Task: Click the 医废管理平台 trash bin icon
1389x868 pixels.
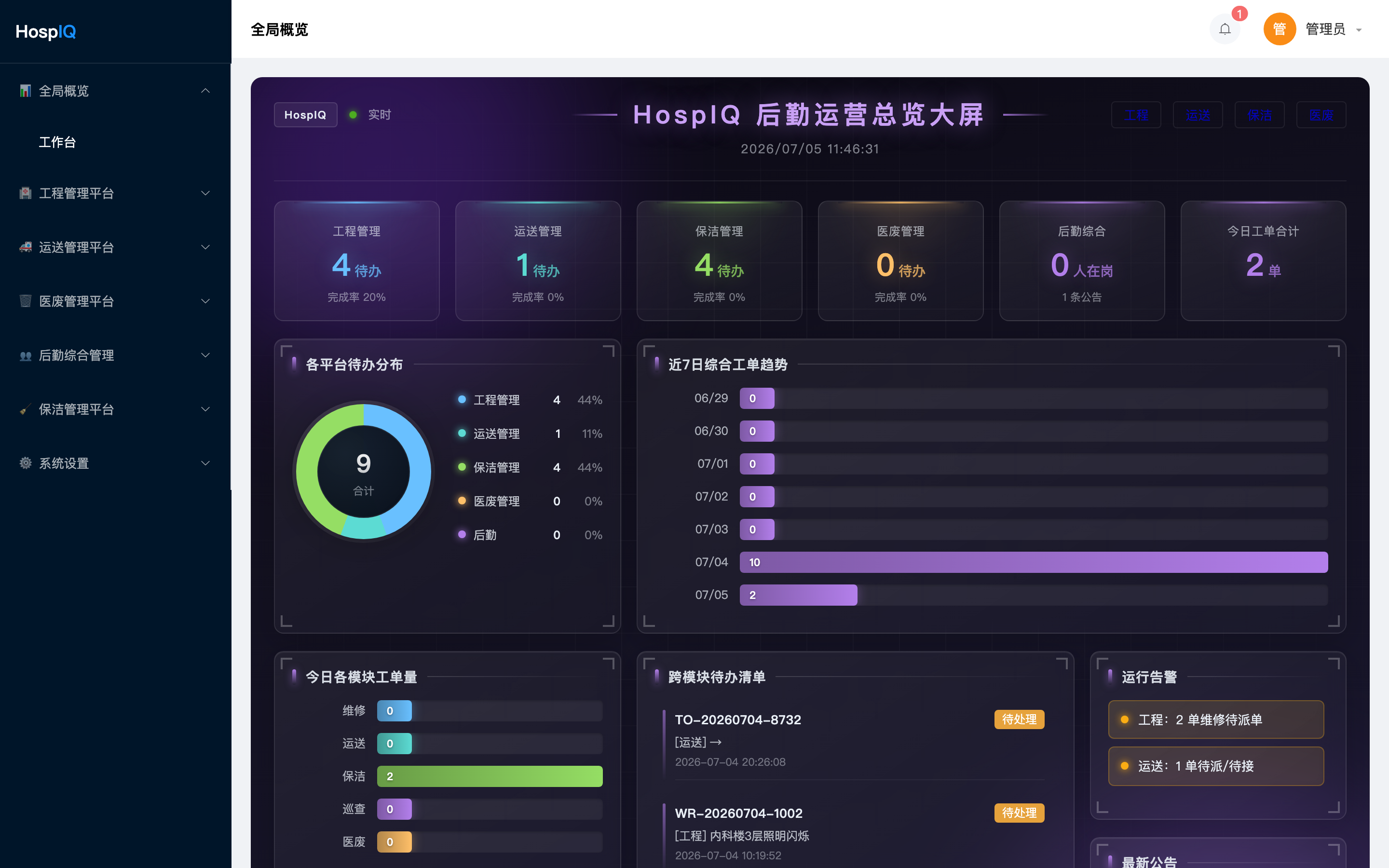Action: click(x=25, y=301)
